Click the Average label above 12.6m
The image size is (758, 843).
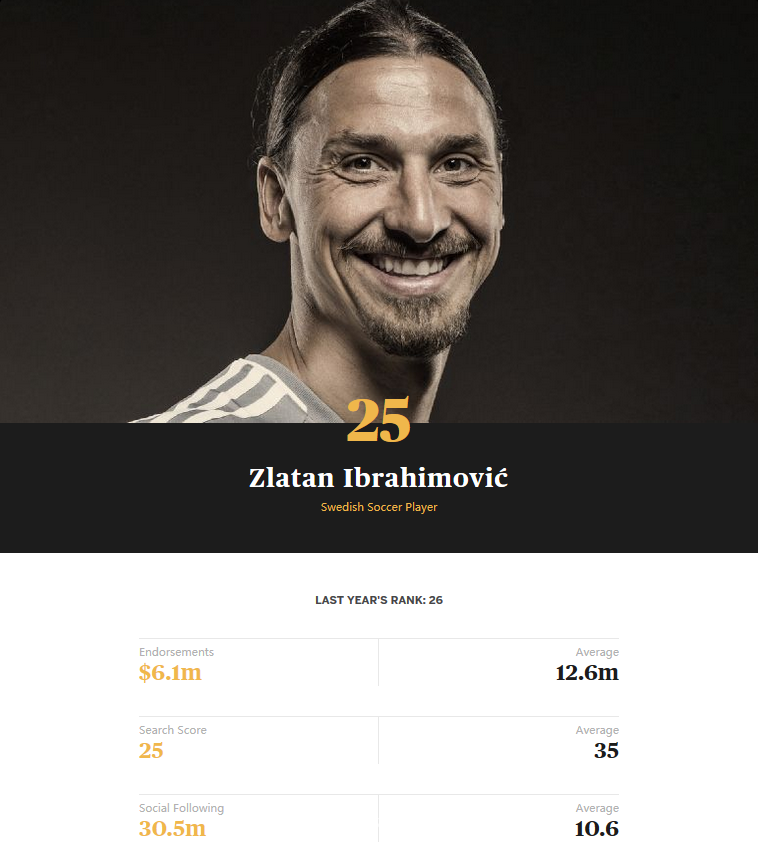coord(597,652)
